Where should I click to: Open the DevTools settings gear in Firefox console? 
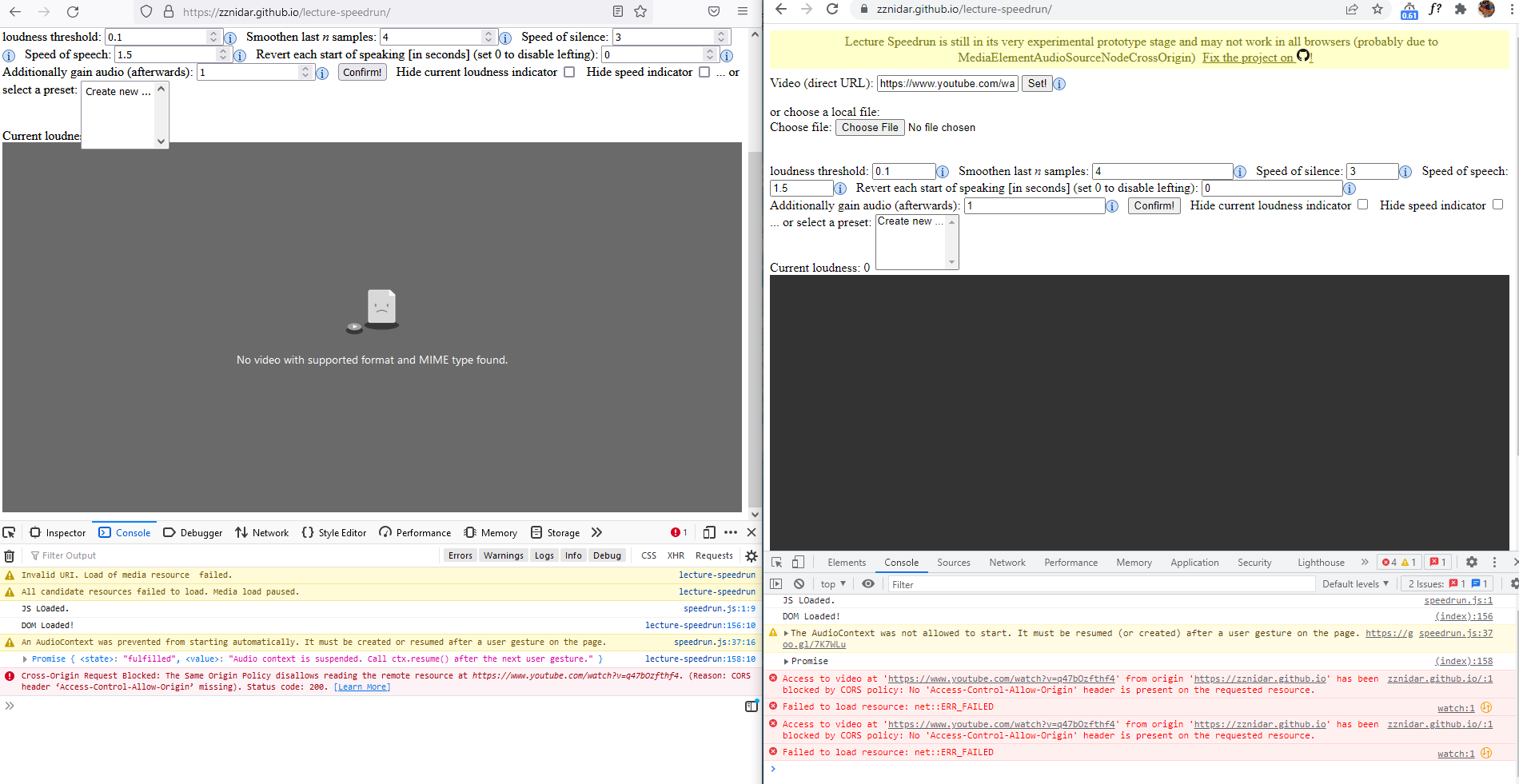tap(752, 555)
